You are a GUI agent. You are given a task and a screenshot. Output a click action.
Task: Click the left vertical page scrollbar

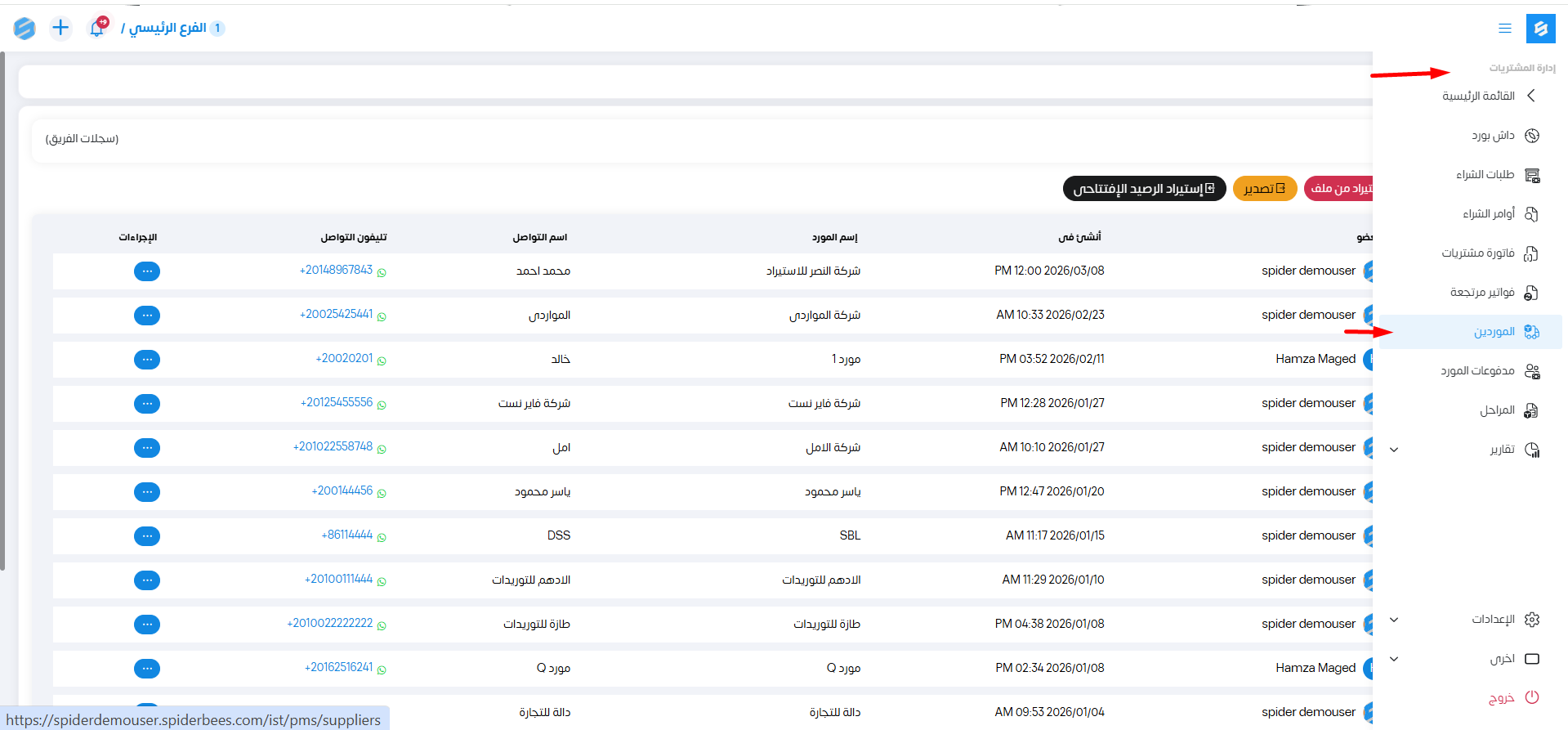click(3, 311)
